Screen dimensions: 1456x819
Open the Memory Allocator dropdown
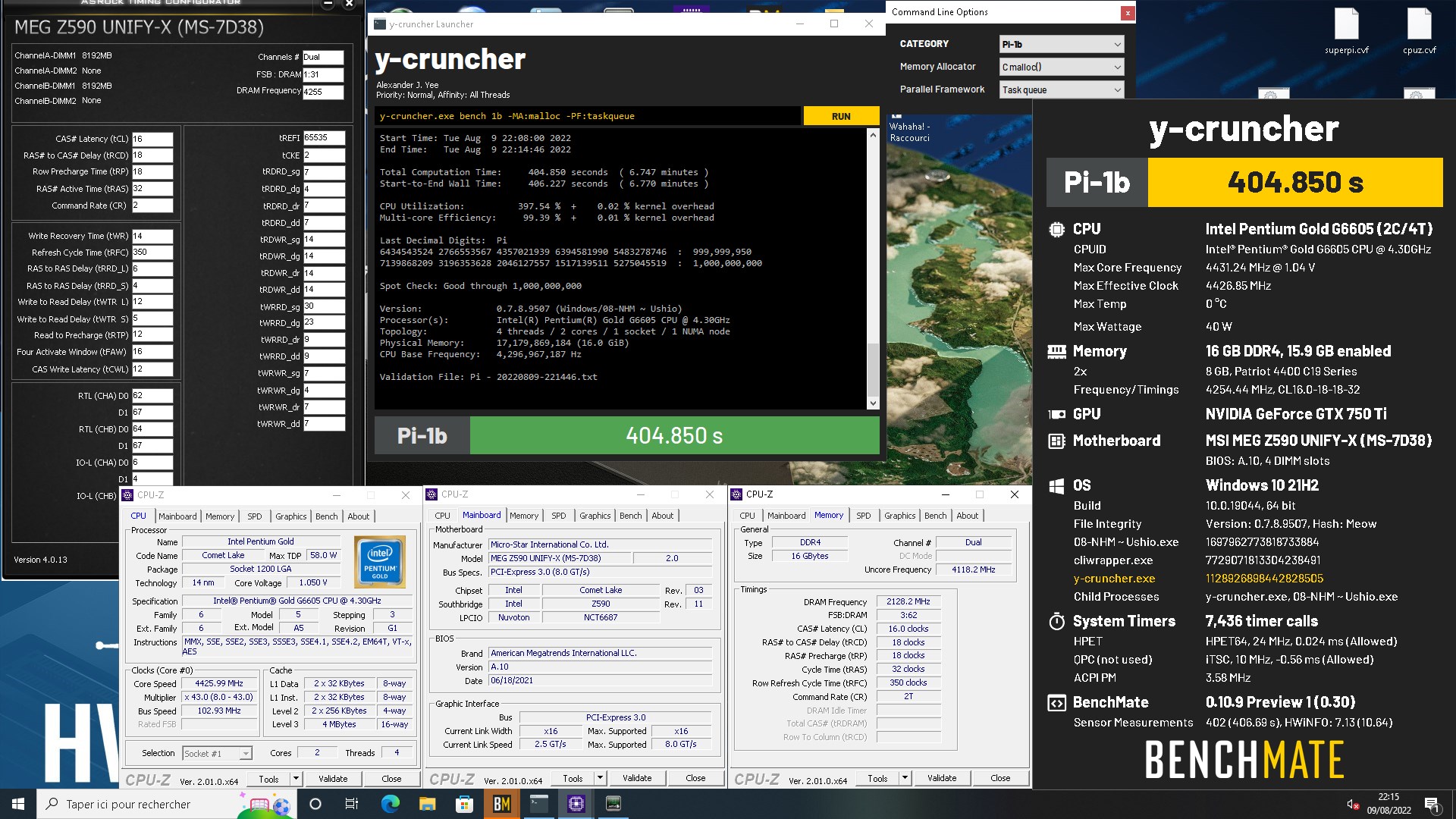tap(1061, 67)
